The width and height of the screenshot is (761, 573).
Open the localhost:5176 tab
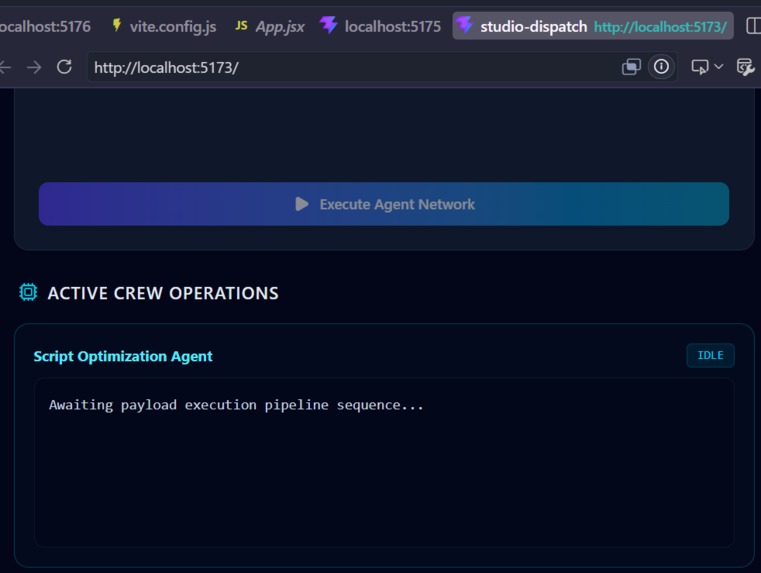[x=44, y=26]
